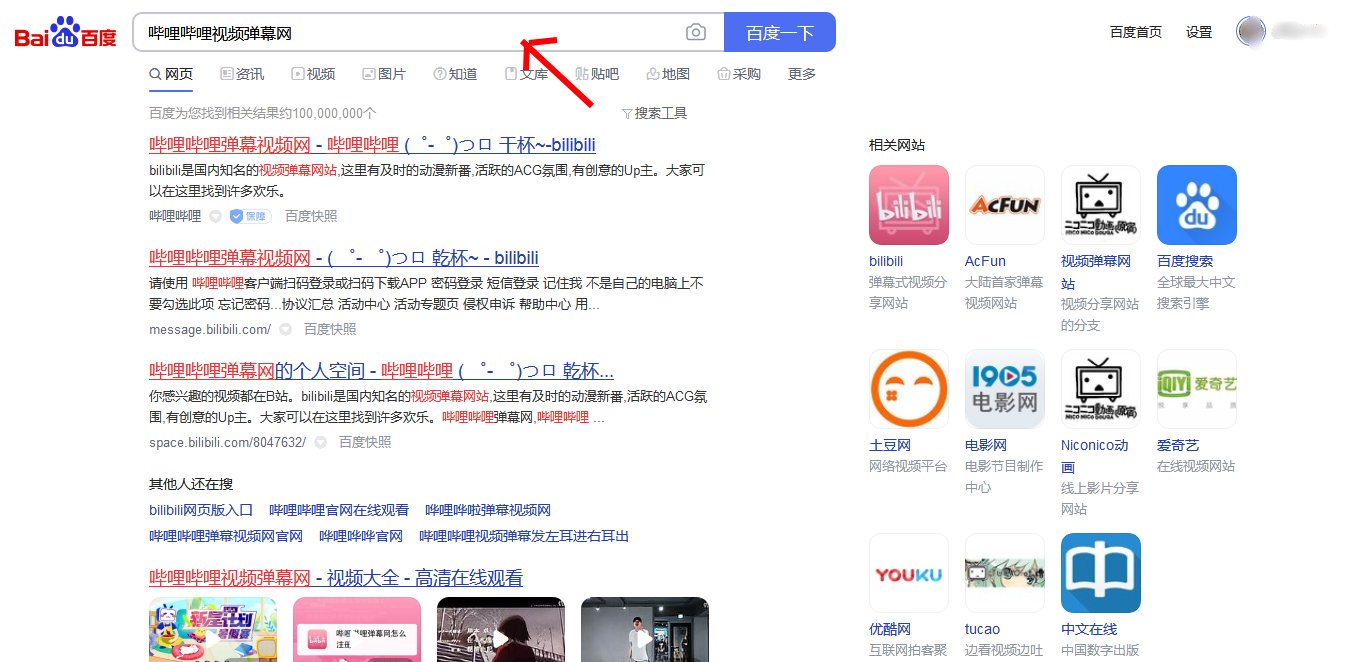Click the Baidu 百度 logo

pyautogui.click(x=63, y=31)
